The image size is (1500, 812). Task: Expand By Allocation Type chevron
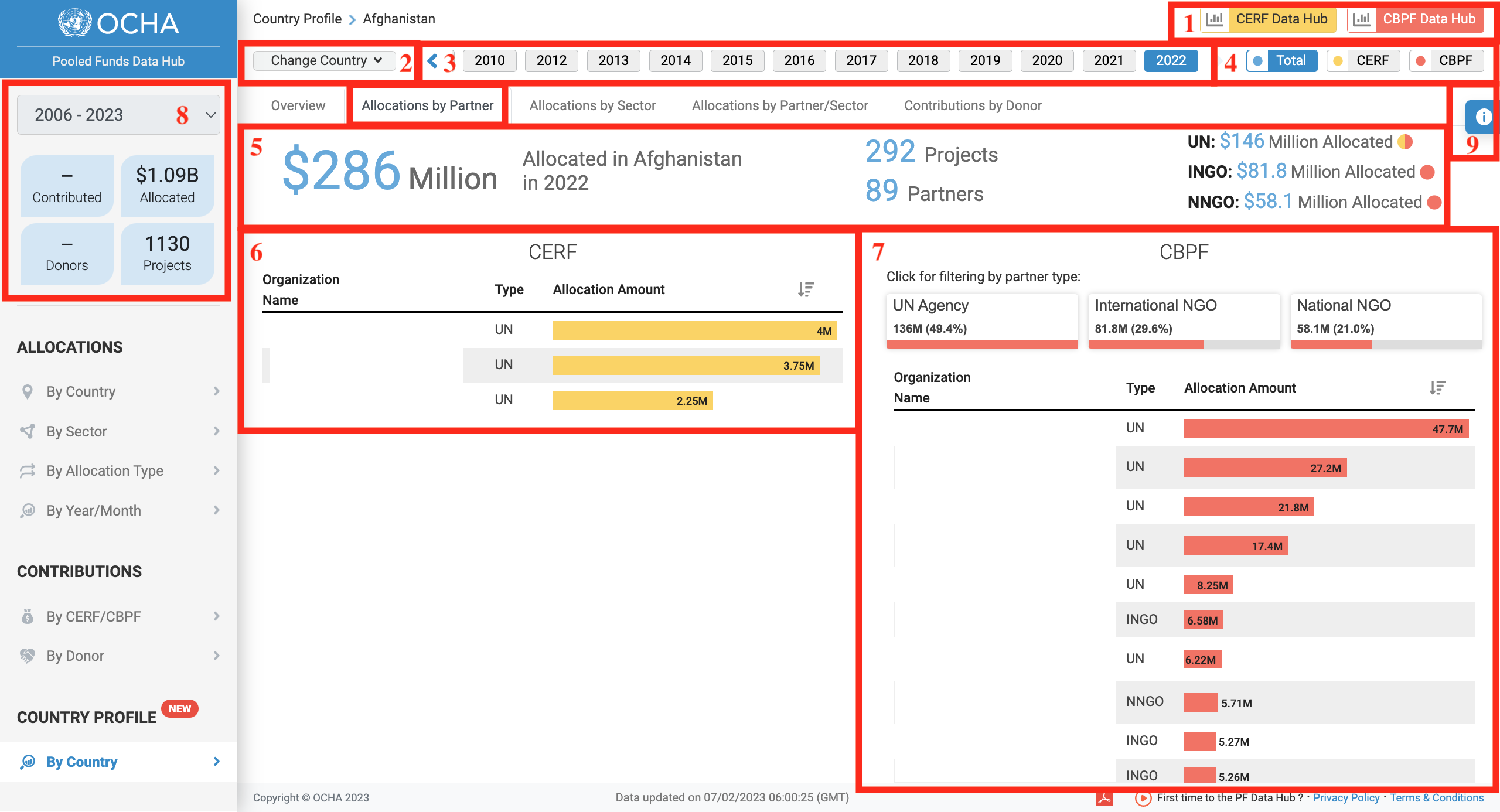(217, 470)
